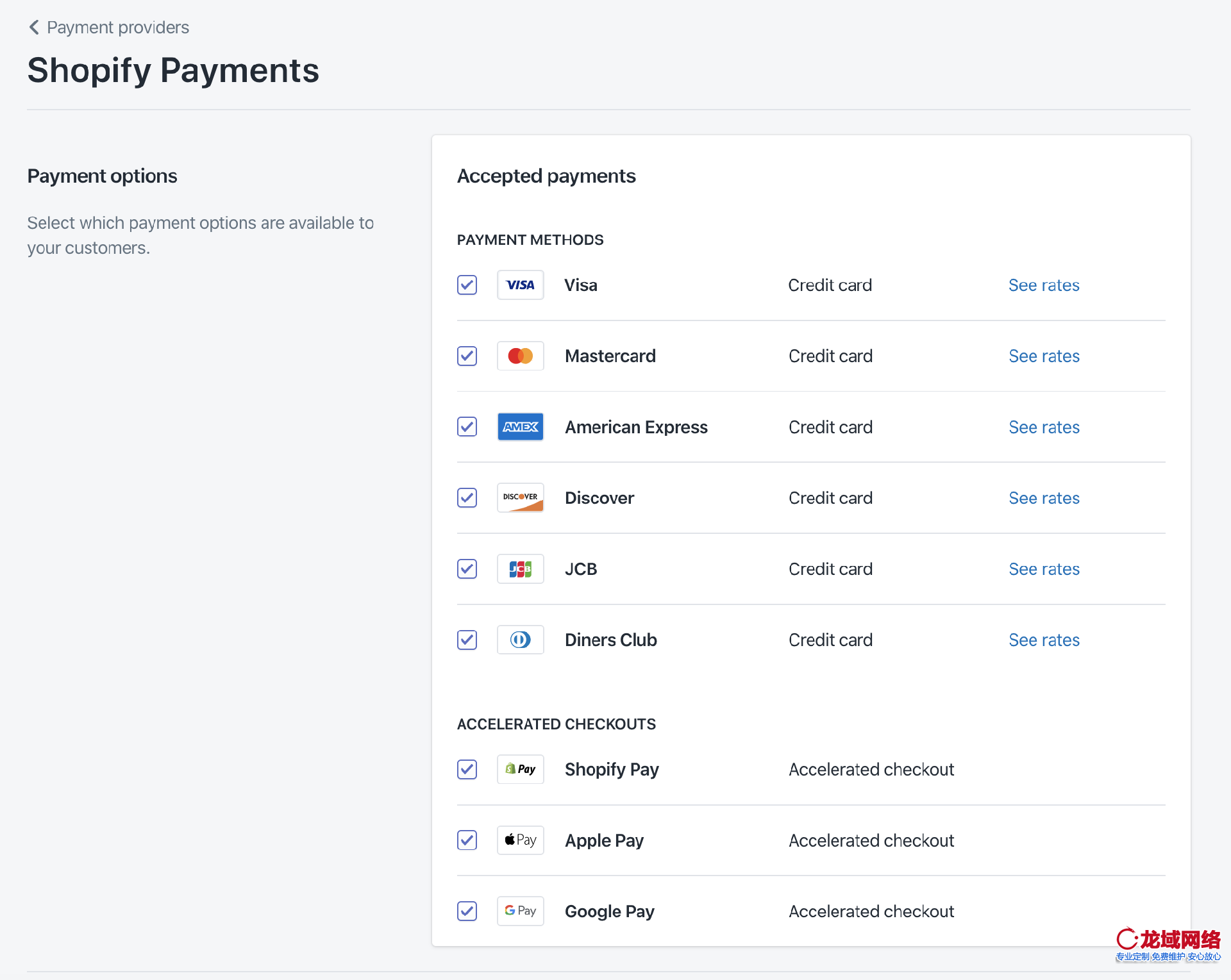This screenshot has width=1231, height=980.
Task: Click the Discover card logo icon
Action: [x=520, y=498]
